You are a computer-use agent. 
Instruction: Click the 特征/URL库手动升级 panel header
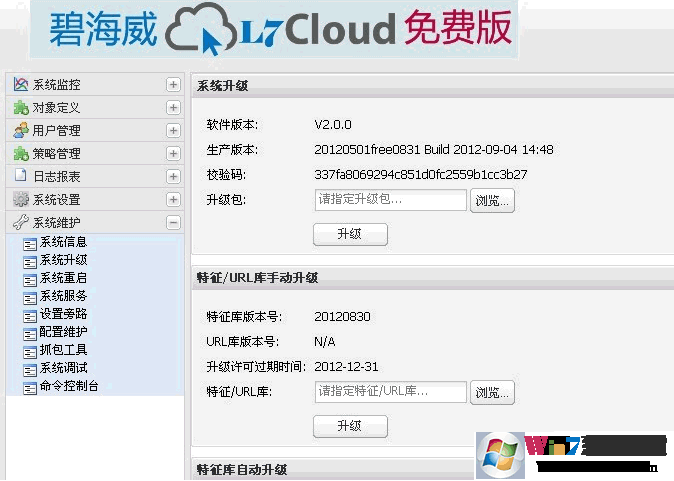click(x=433, y=278)
